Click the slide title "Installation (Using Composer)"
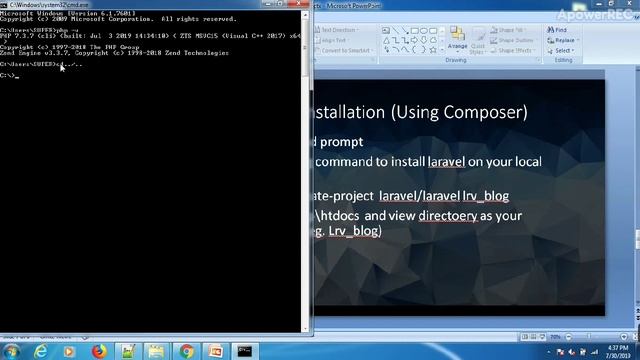Screen dimensions: 640x360 421,112
